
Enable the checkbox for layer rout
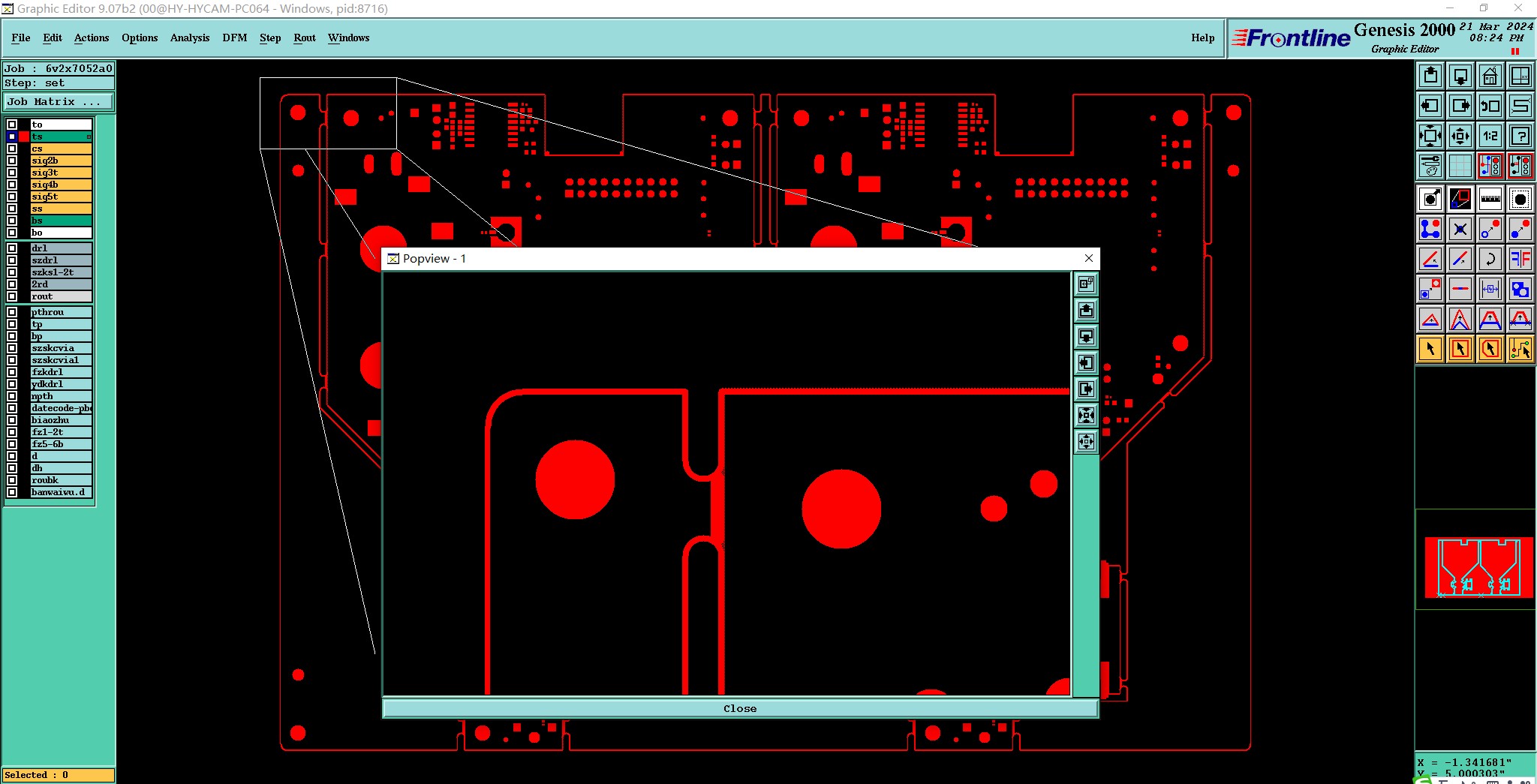click(x=12, y=296)
